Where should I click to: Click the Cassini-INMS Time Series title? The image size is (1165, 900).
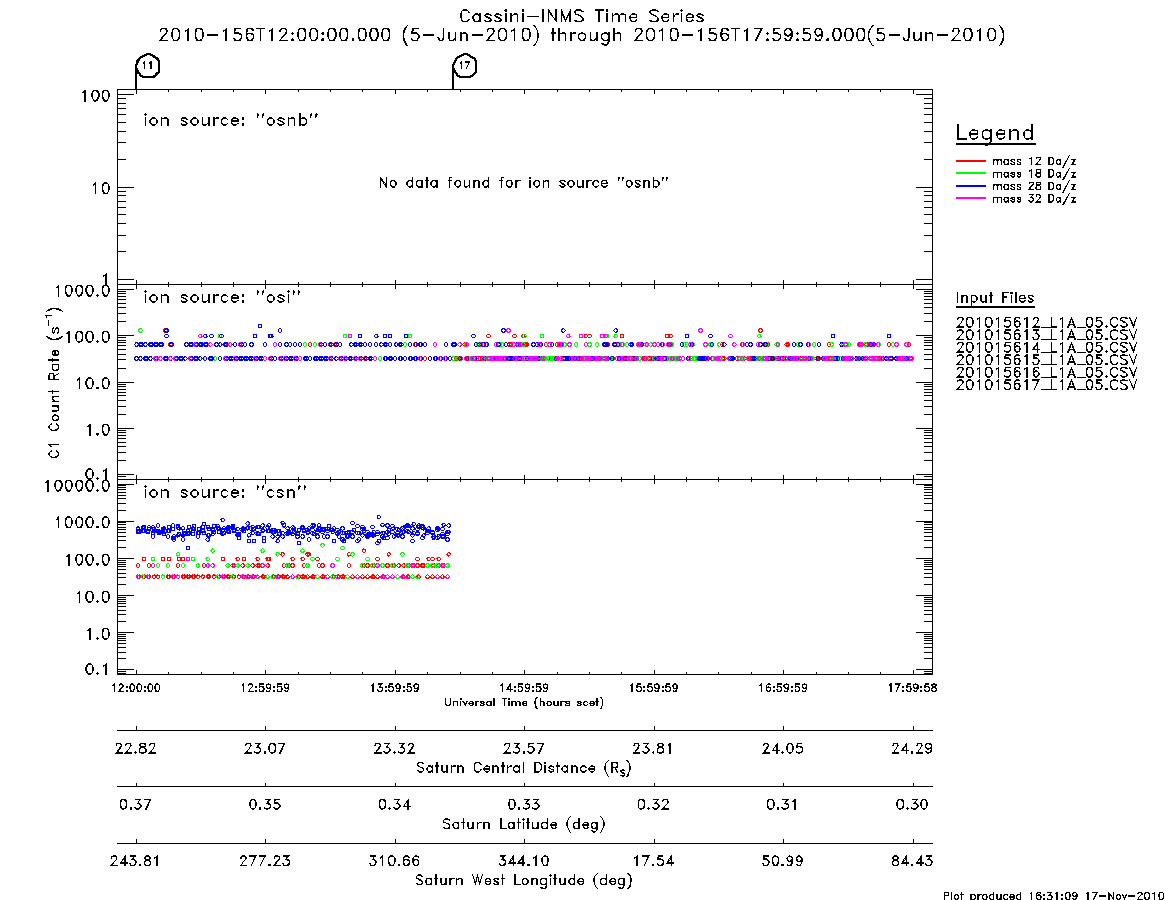582,16
